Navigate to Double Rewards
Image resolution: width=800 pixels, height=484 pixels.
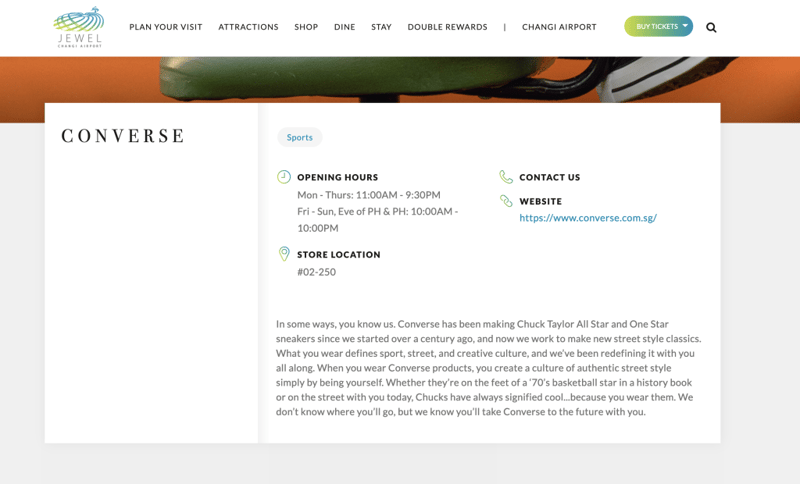[447, 27]
